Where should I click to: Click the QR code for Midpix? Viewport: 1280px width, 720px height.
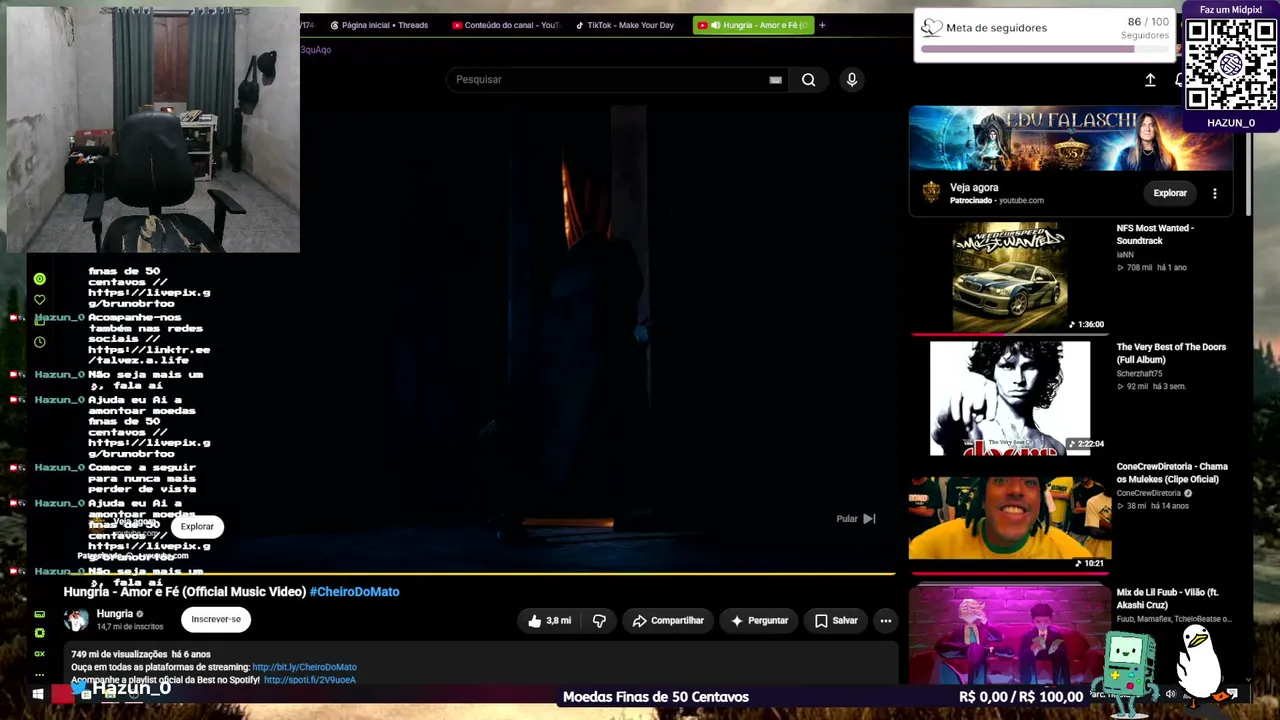click(1231, 65)
